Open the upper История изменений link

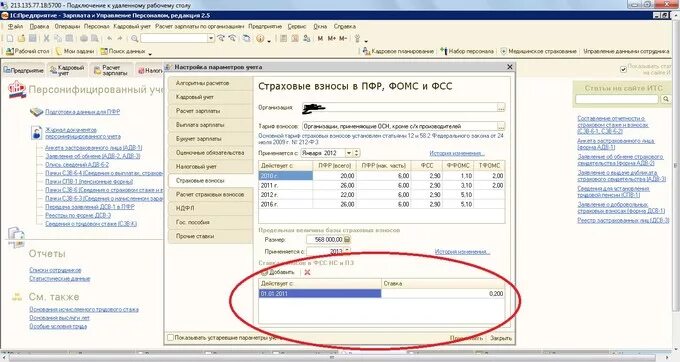[x=457, y=153]
